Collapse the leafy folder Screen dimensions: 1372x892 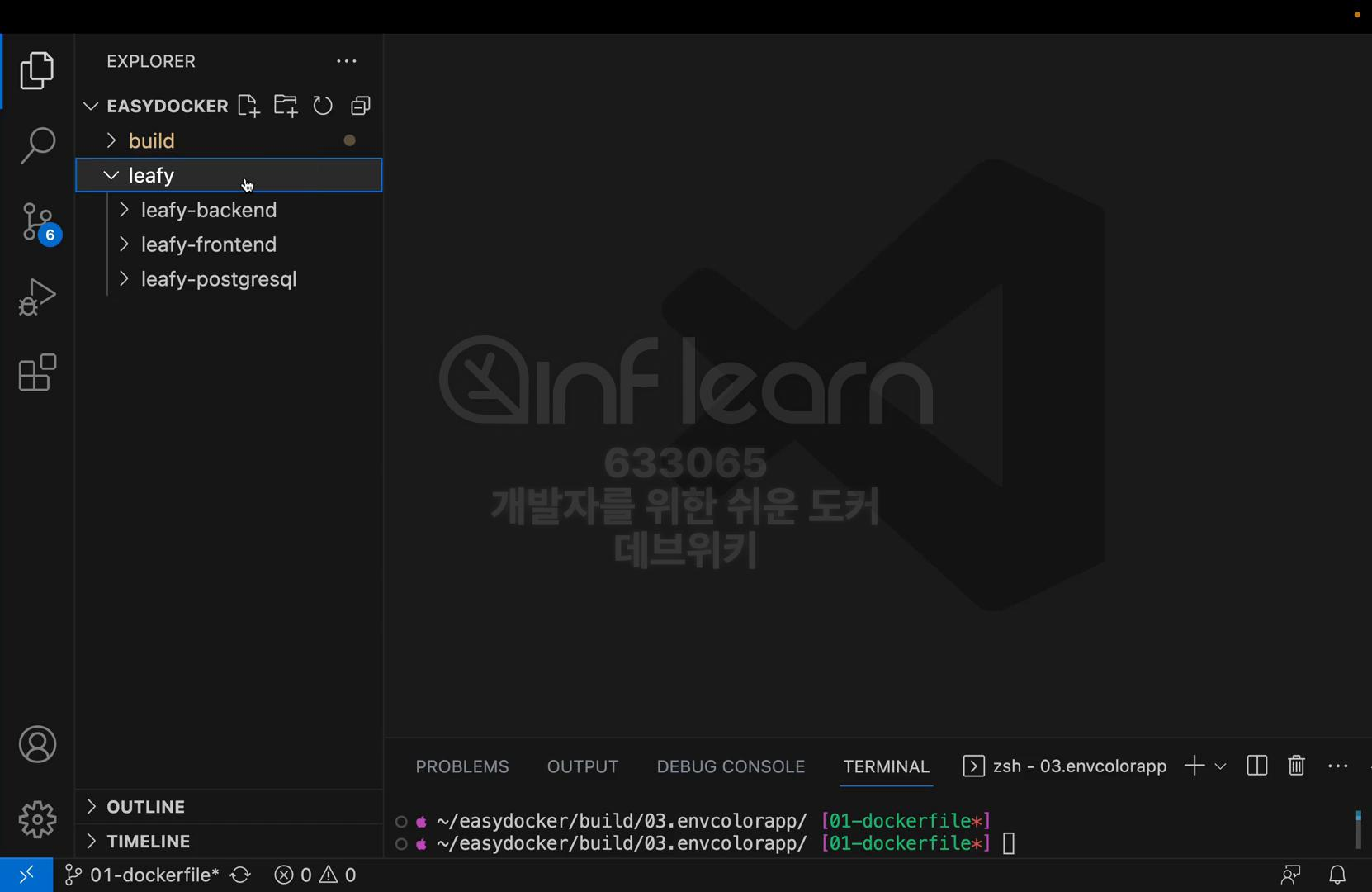(229, 175)
